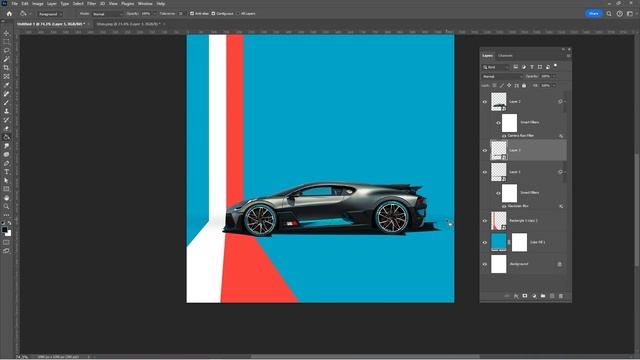Screen dimensions: 640x360
Task: Click the Tolerance input field
Action: (180, 14)
